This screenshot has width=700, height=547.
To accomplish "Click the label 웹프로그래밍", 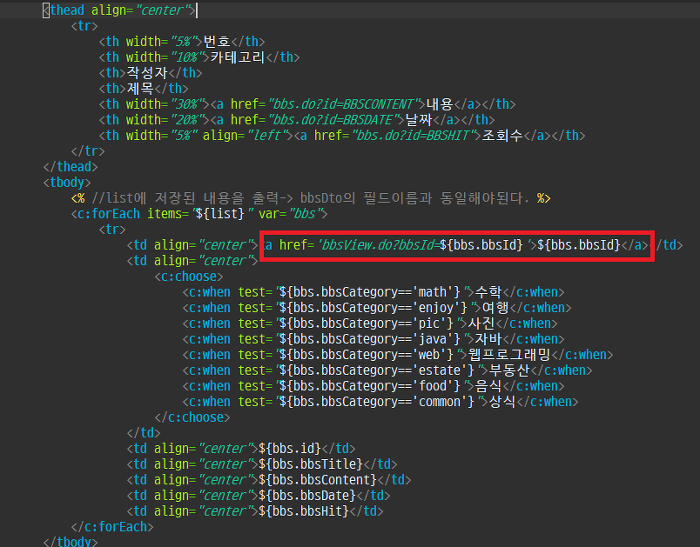I will tap(509, 355).
